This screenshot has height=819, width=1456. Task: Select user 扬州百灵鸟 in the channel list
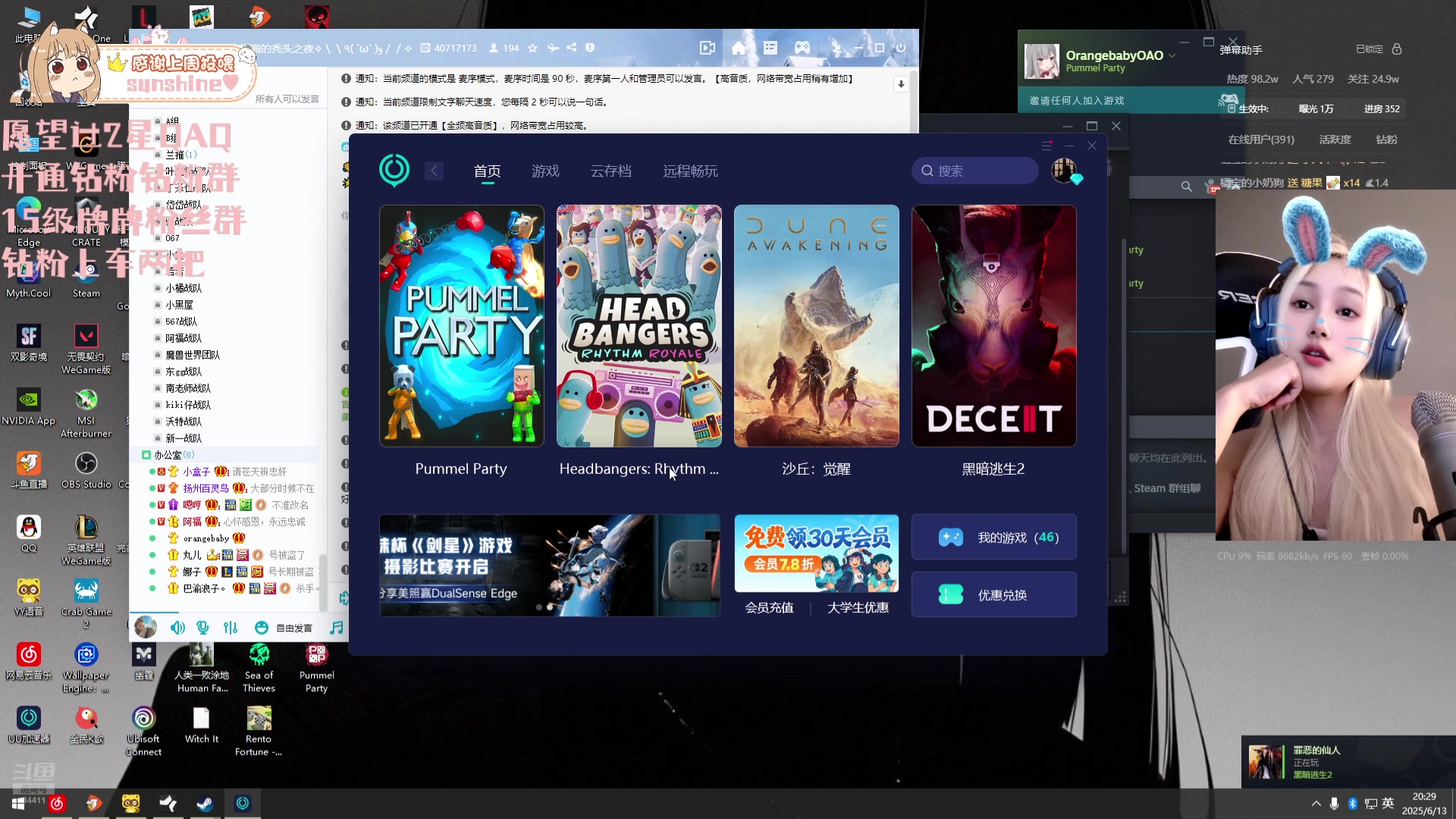[x=206, y=488]
